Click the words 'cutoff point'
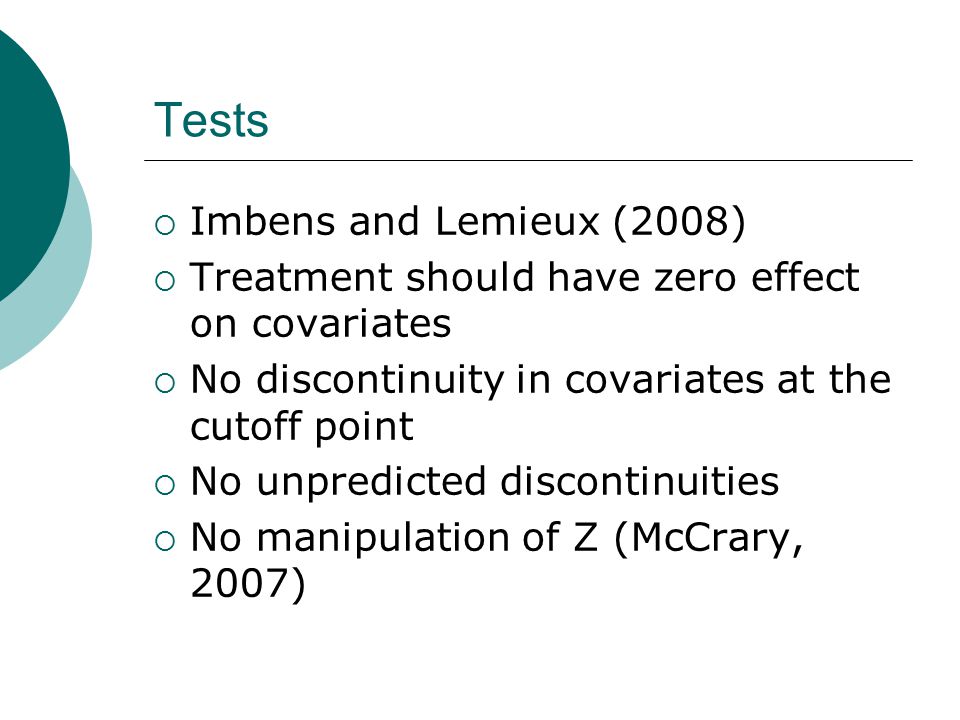 pos(302,427)
